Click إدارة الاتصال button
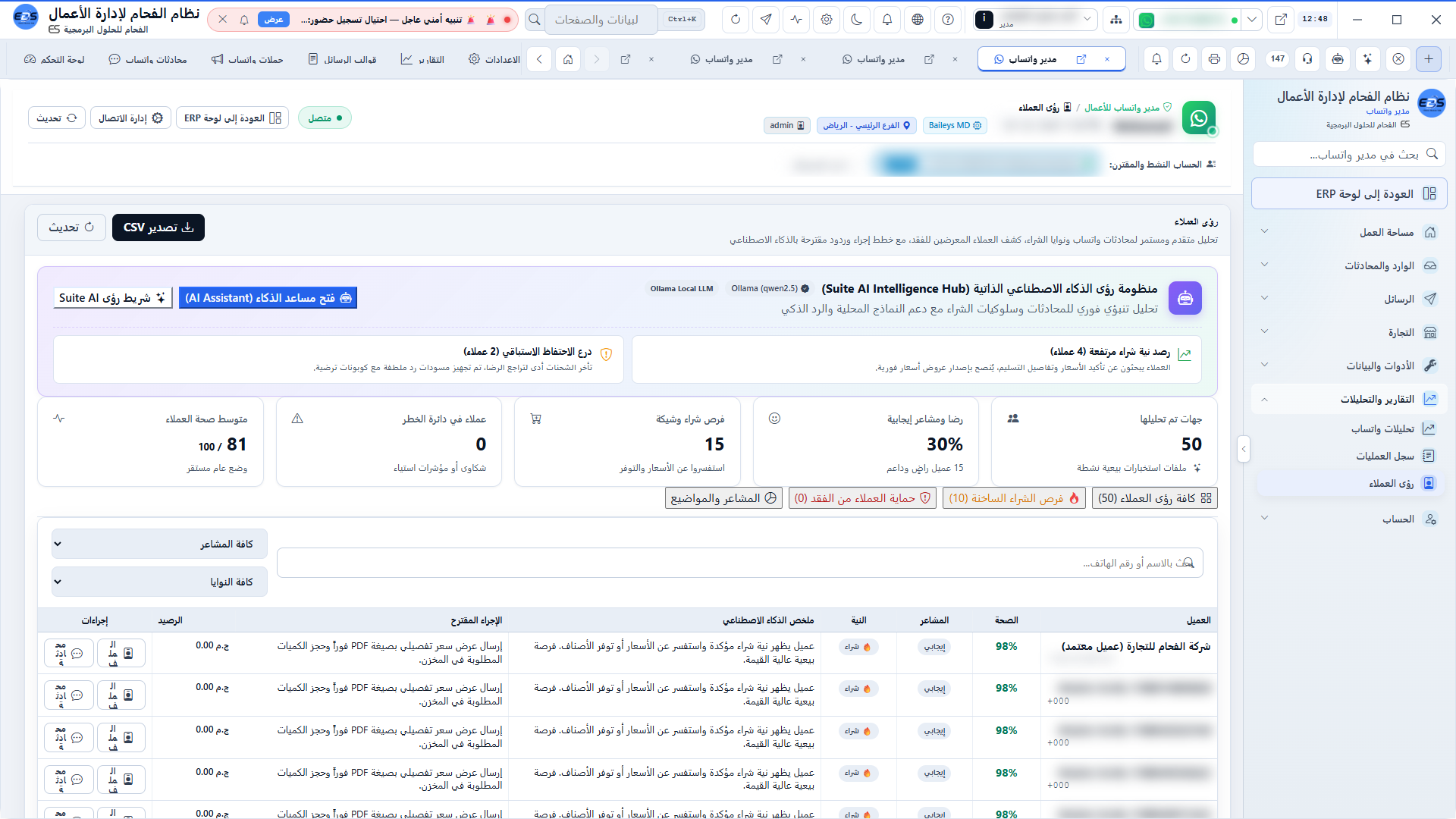 point(131,118)
